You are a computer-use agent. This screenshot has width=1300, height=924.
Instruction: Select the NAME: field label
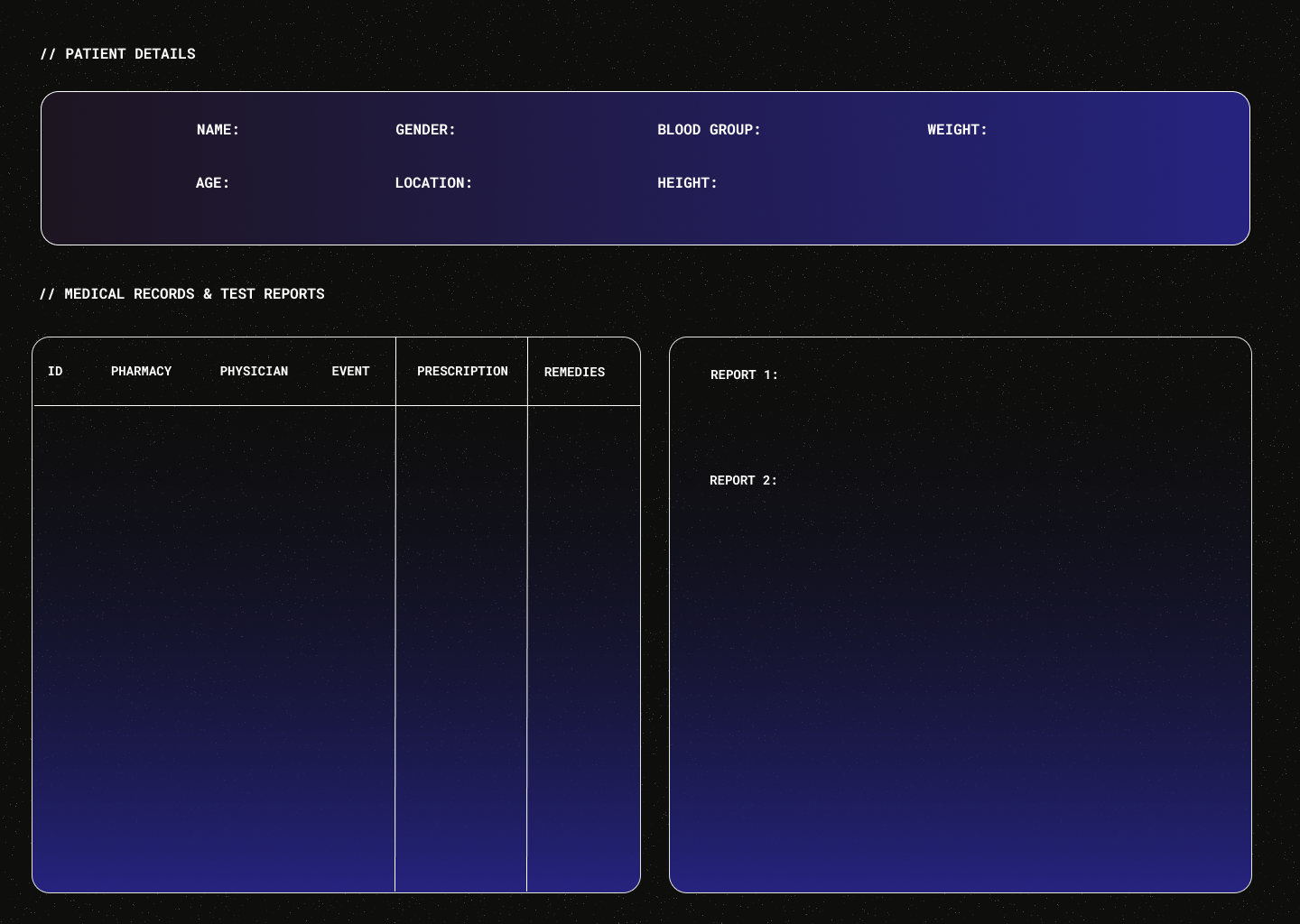pos(218,129)
